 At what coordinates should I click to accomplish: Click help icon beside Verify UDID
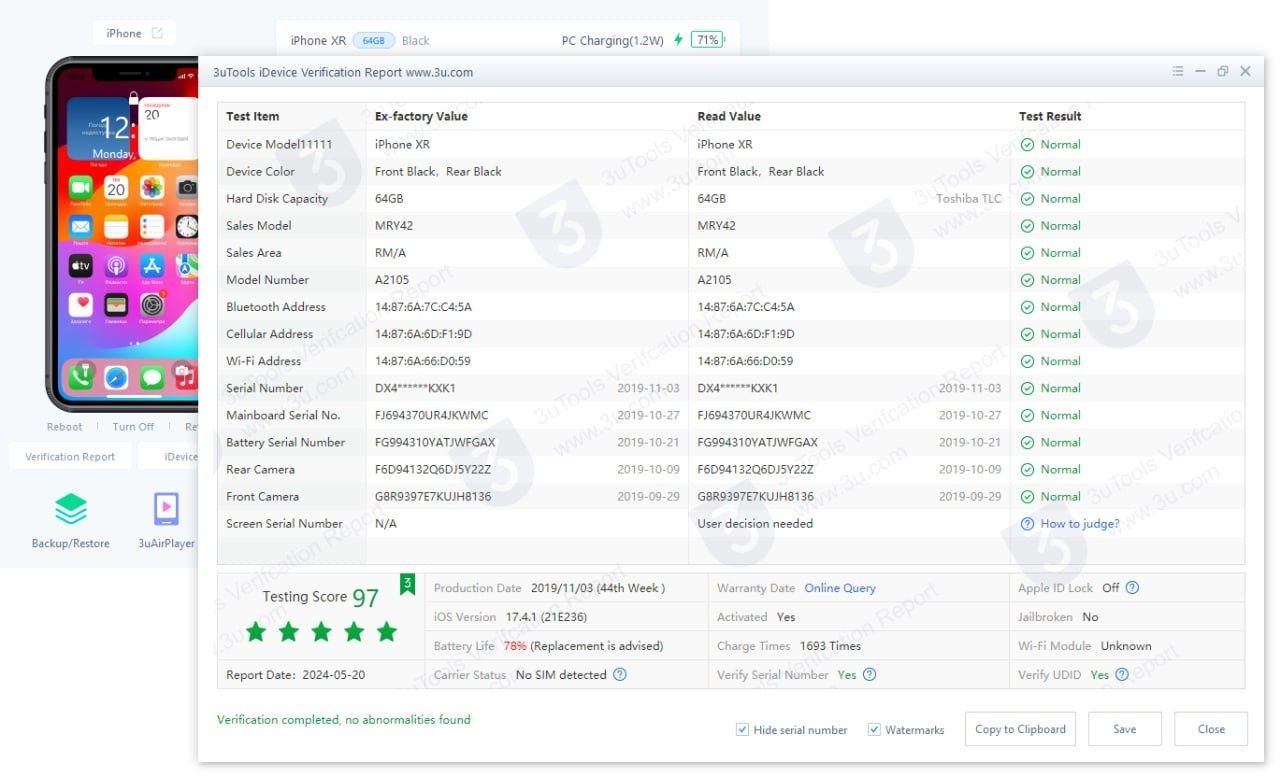1122,675
